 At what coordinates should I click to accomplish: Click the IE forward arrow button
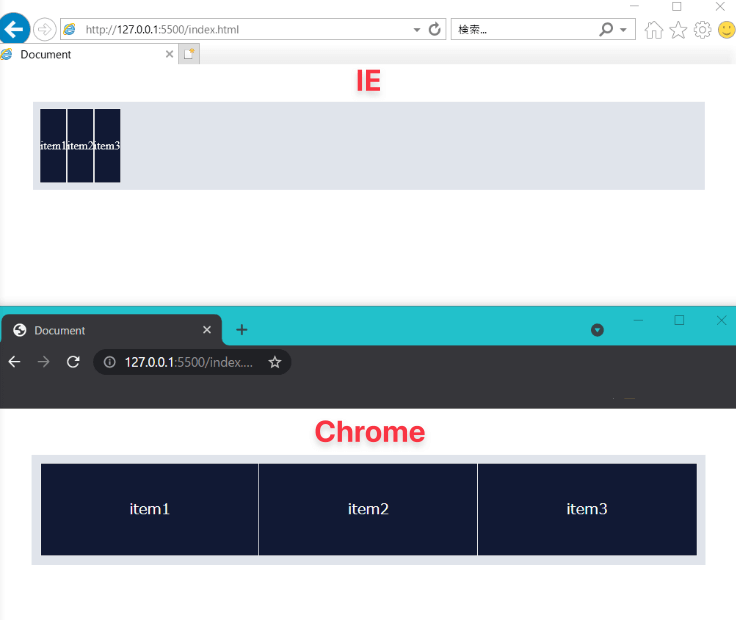click(x=45, y=30)
